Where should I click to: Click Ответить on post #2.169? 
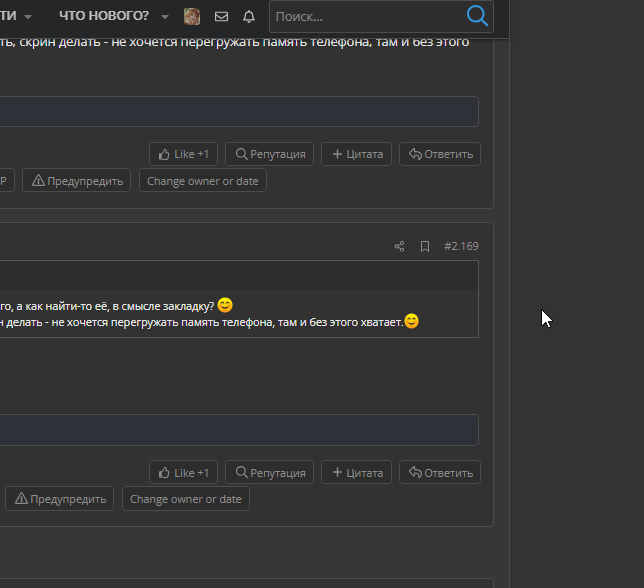coord(440,472)
